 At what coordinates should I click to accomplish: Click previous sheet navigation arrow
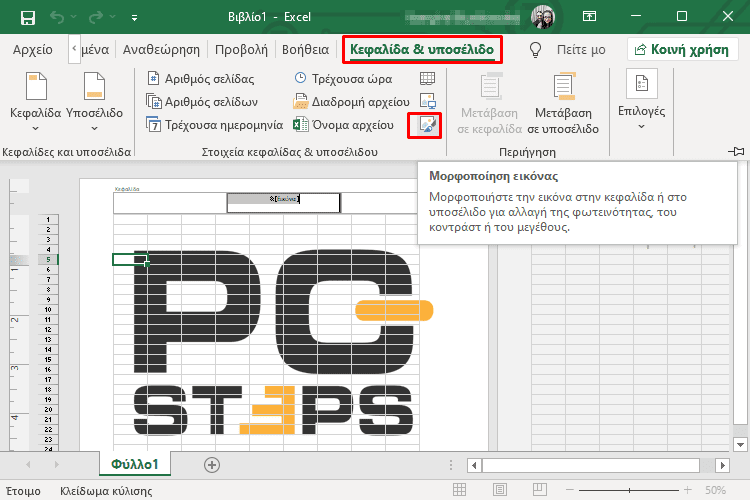(x=28, y=465)
